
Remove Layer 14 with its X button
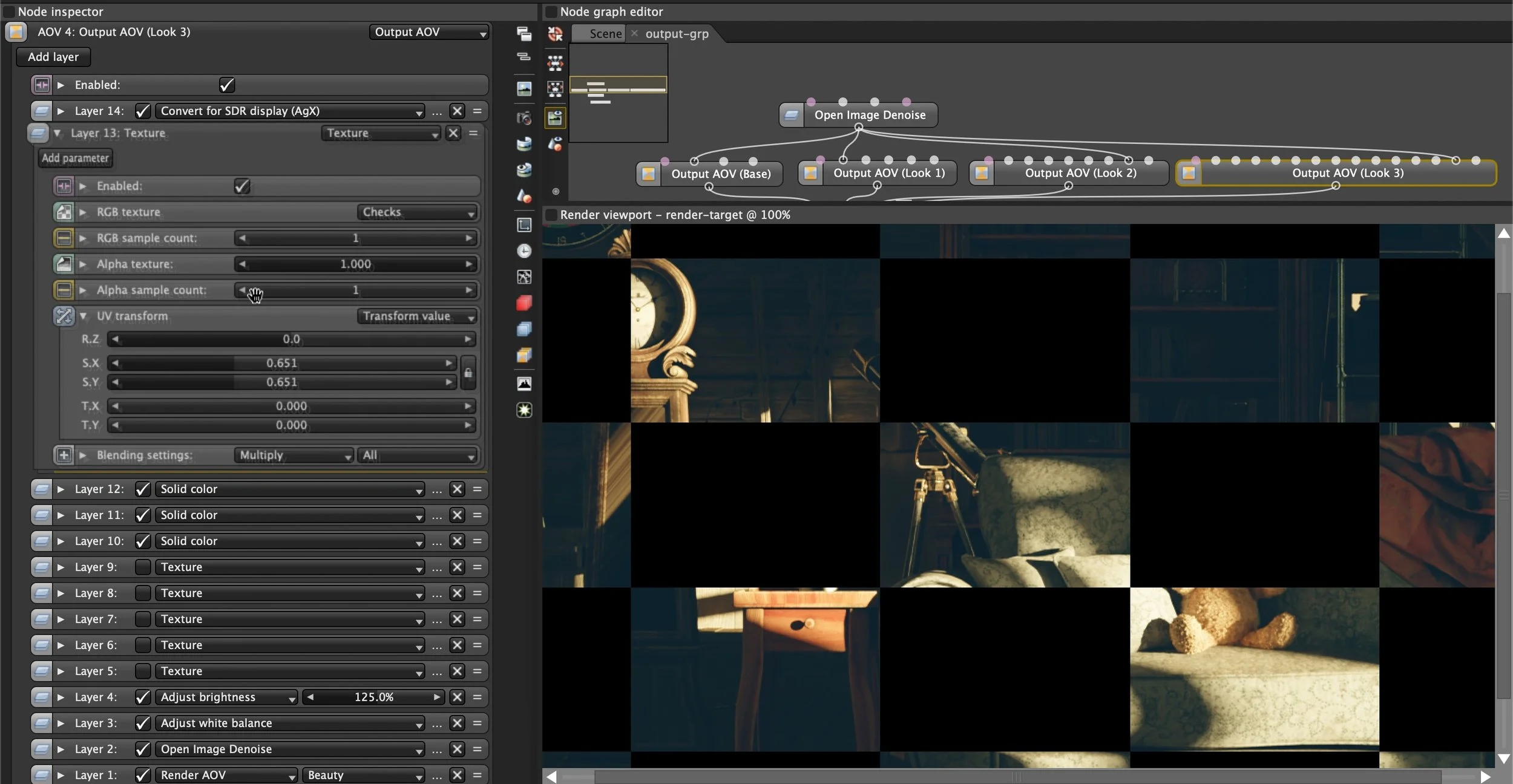tap(458, 111)
